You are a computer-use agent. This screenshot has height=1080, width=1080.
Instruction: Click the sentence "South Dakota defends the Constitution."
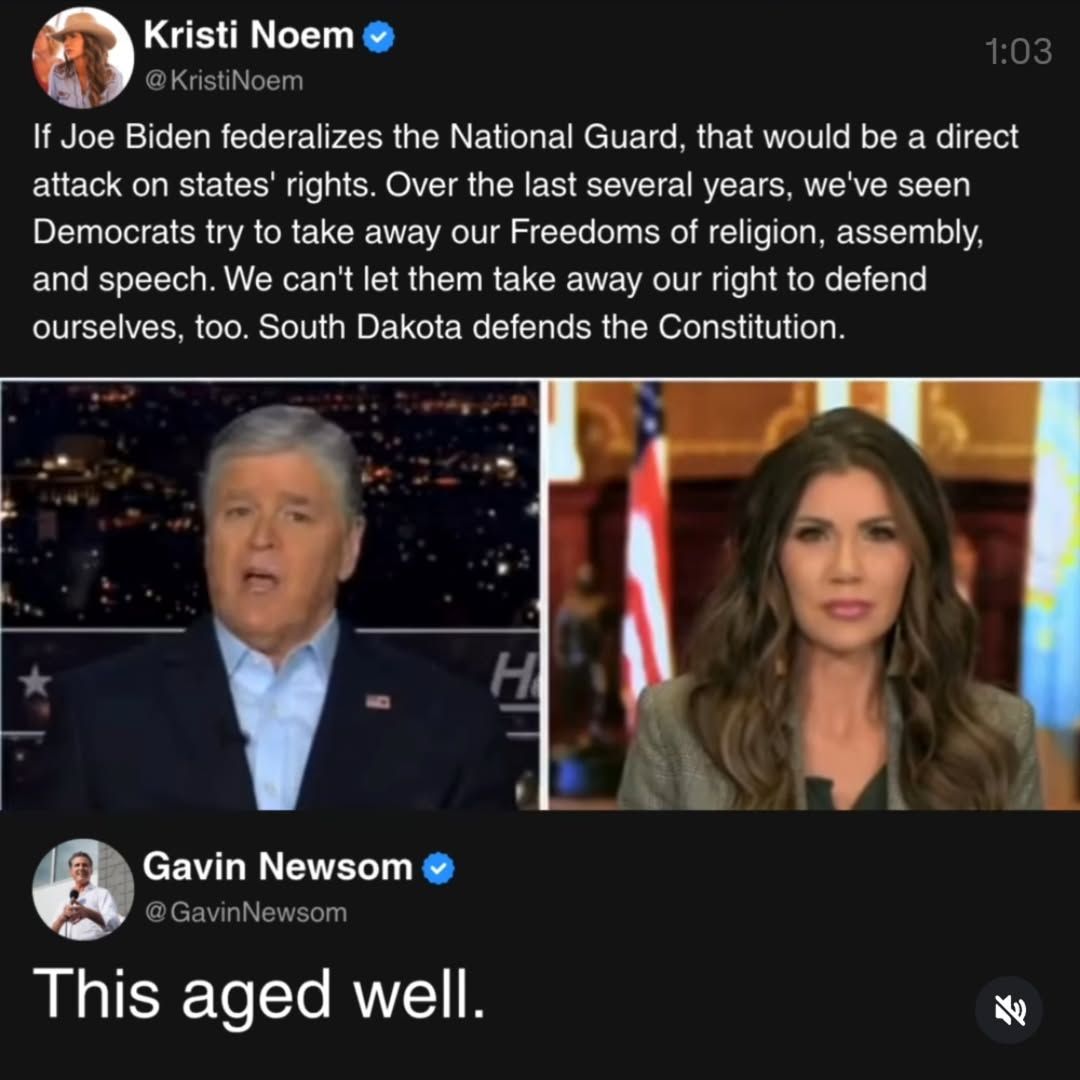click(x=552, y=326)
